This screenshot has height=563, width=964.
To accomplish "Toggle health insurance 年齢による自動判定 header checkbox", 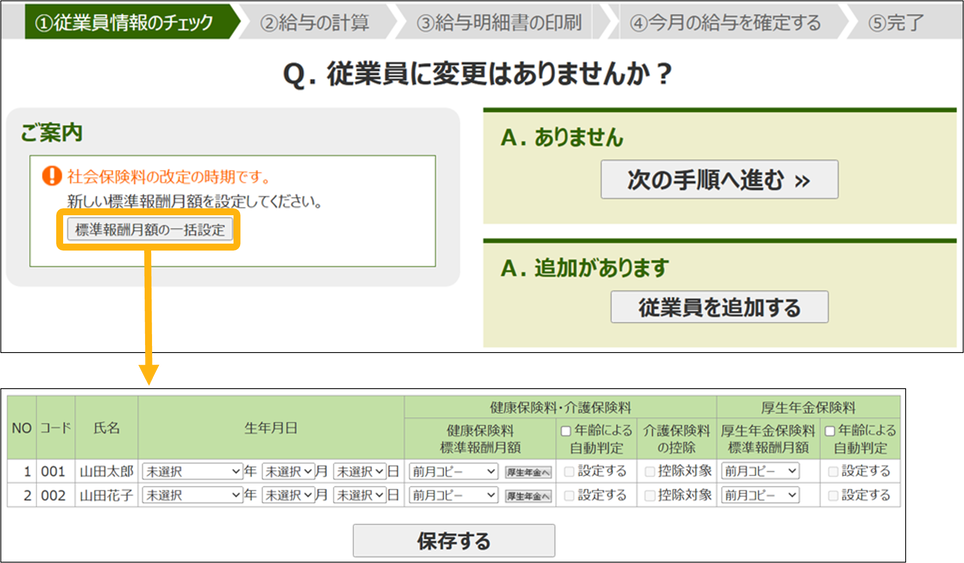I will pyautogui.click(x=567, y=431).
